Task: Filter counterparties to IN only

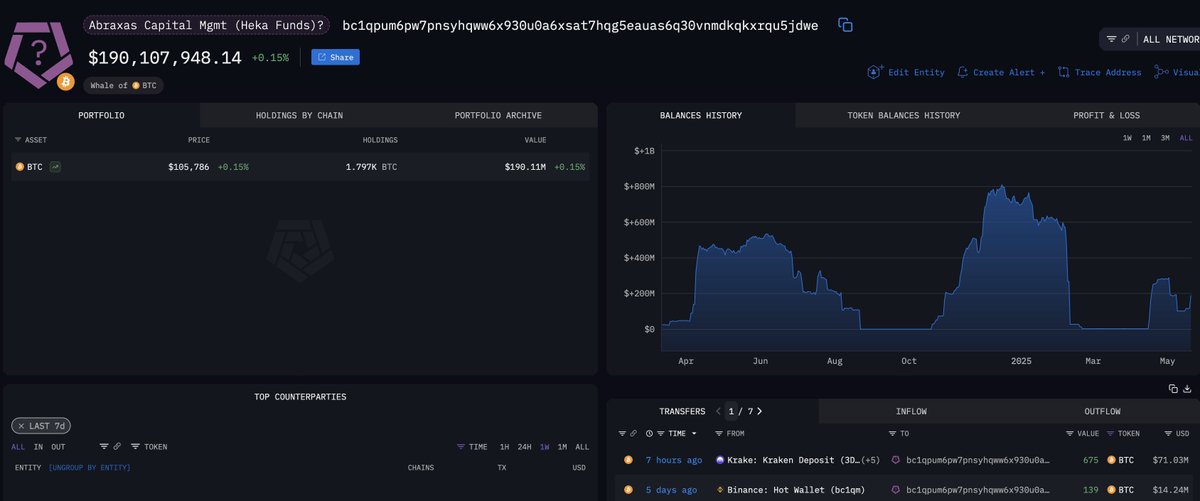Action: click(x=38, y=446)
